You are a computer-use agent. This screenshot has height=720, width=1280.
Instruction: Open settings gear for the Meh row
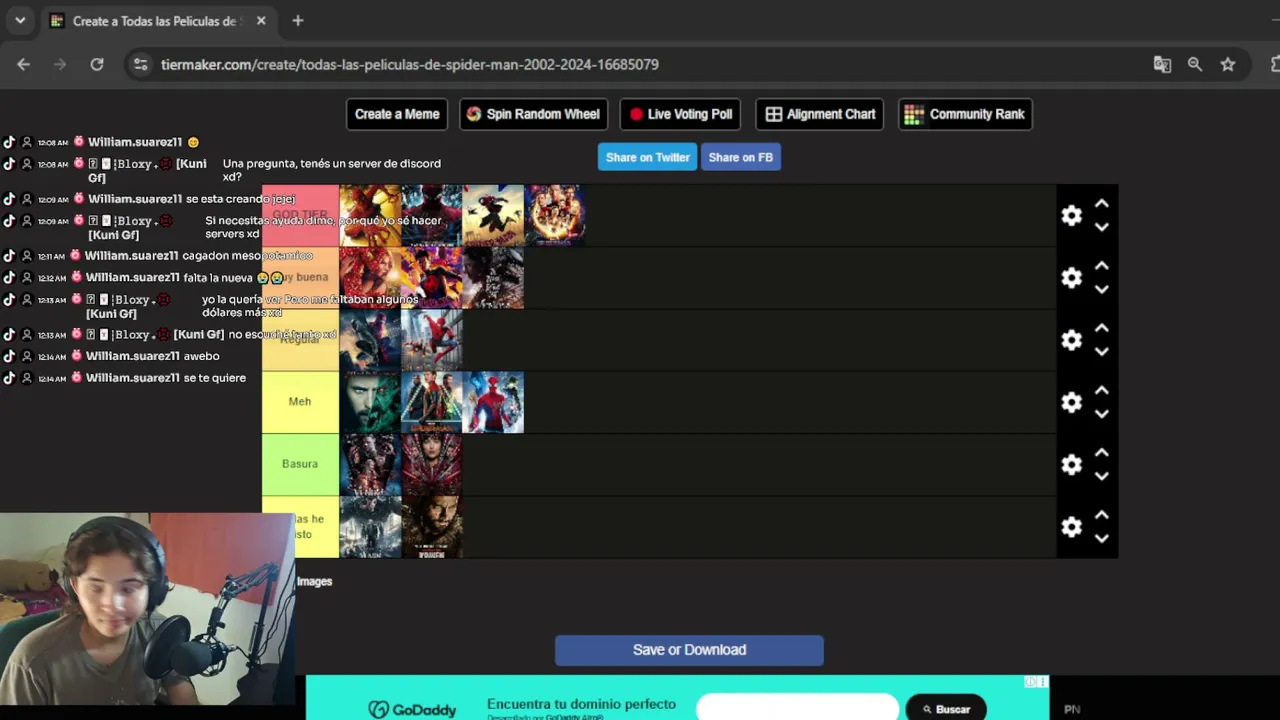pos(1071,402)
